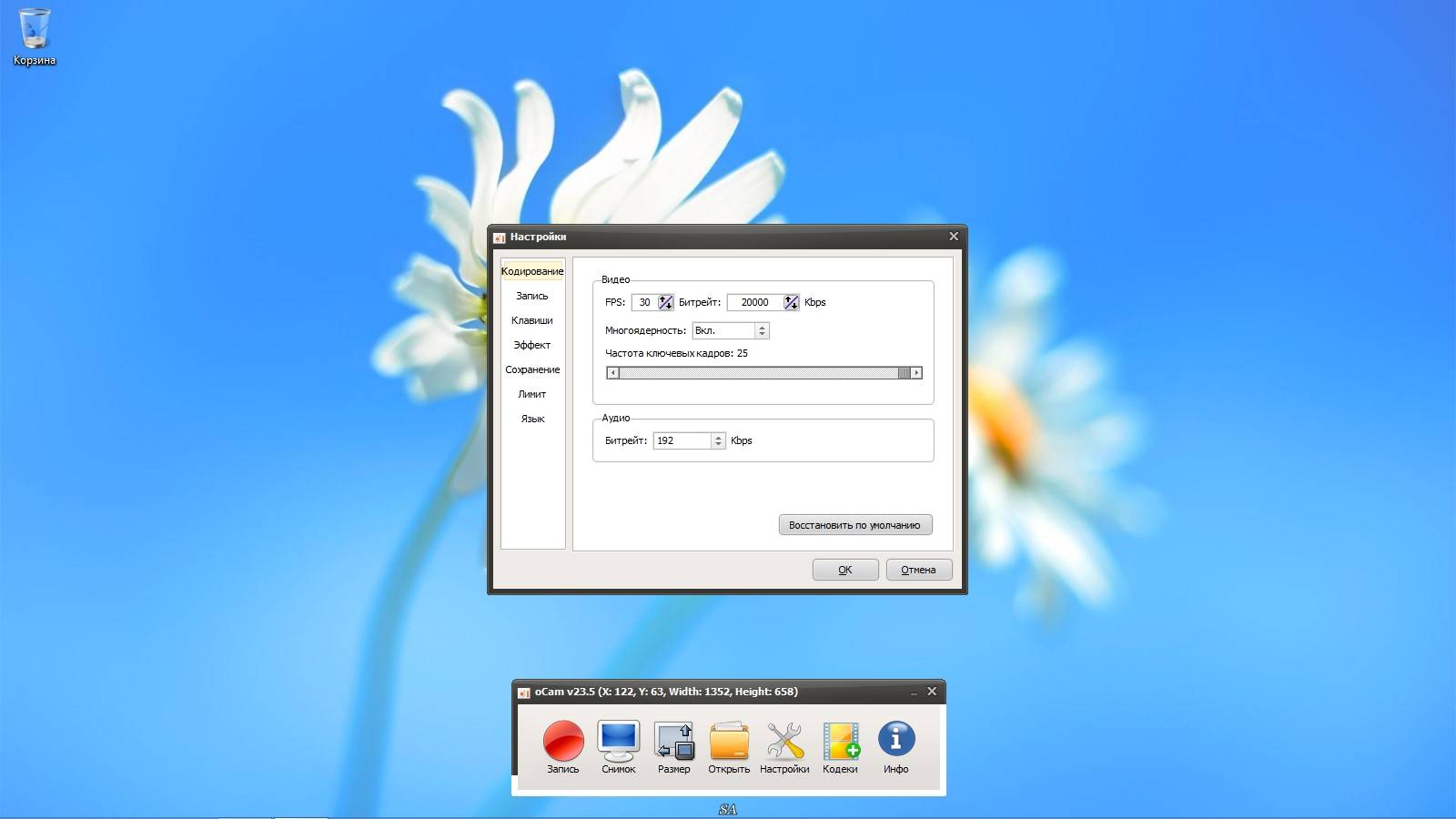1456x819 pixels.
Task: Click the video bitrate 20000 input field
Action: (754, 302)
